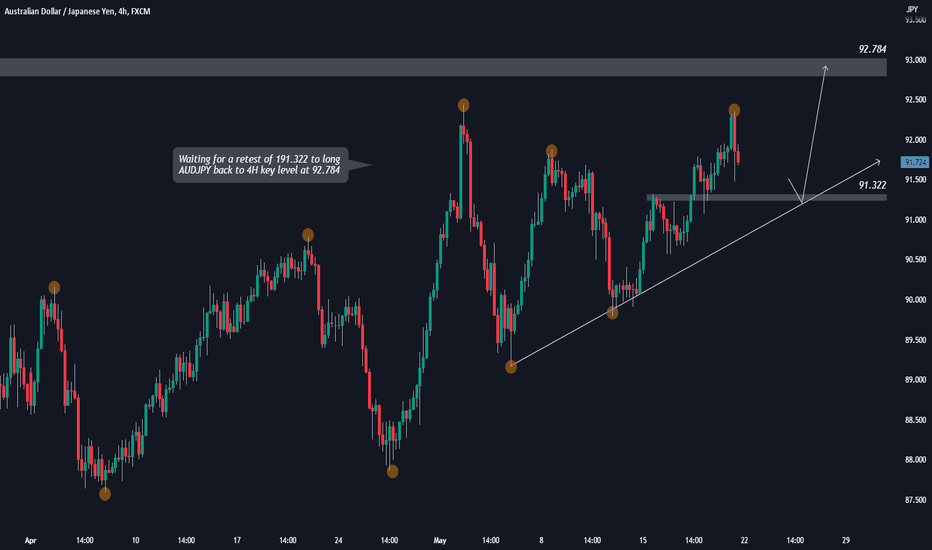The image size is (932, 550).
Task: Click the orange marker on the early May peak
Action: pyautogui.click(x=464, y=106)
